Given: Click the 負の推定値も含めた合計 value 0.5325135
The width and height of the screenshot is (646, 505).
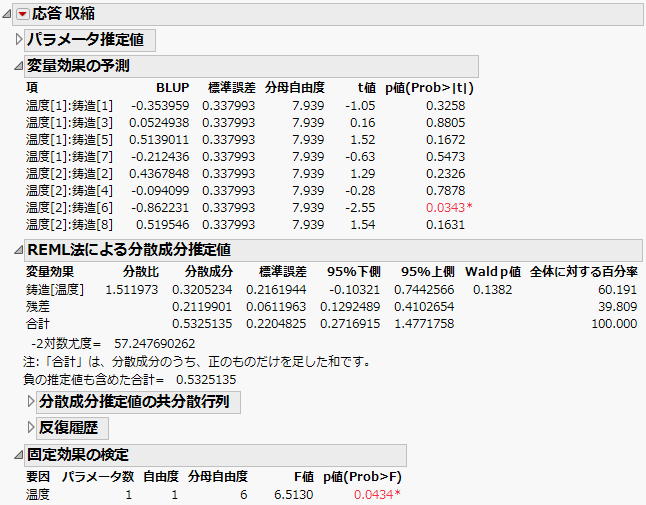Looking at the screenshot, I should click(x=206, y=380).
